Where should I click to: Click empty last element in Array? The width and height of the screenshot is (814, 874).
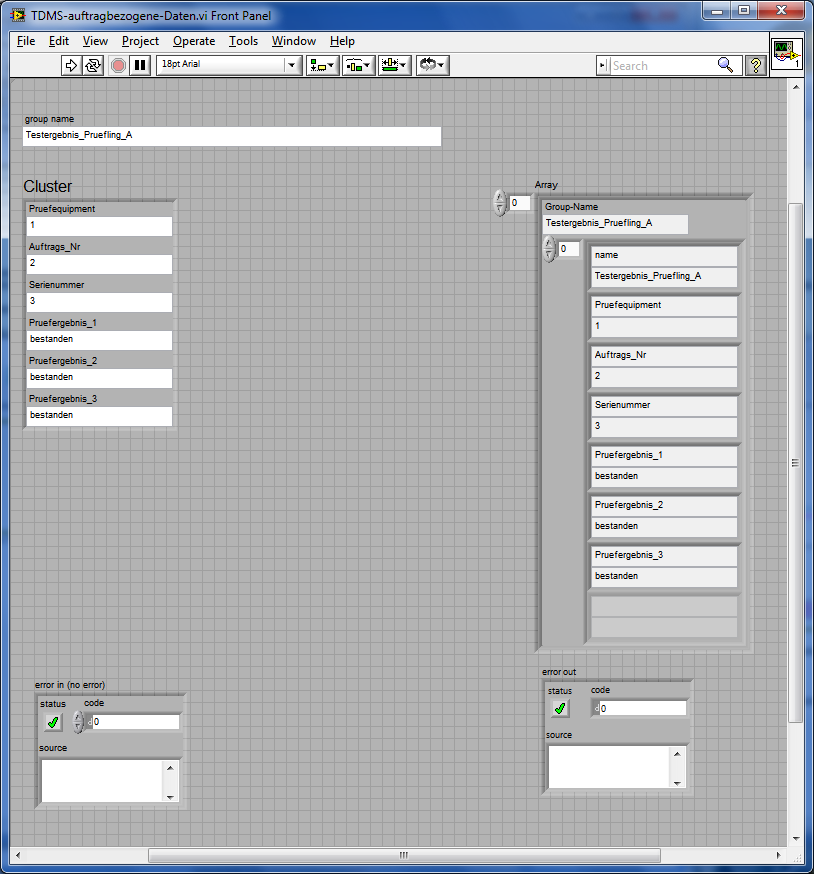[x=664, y=616]
